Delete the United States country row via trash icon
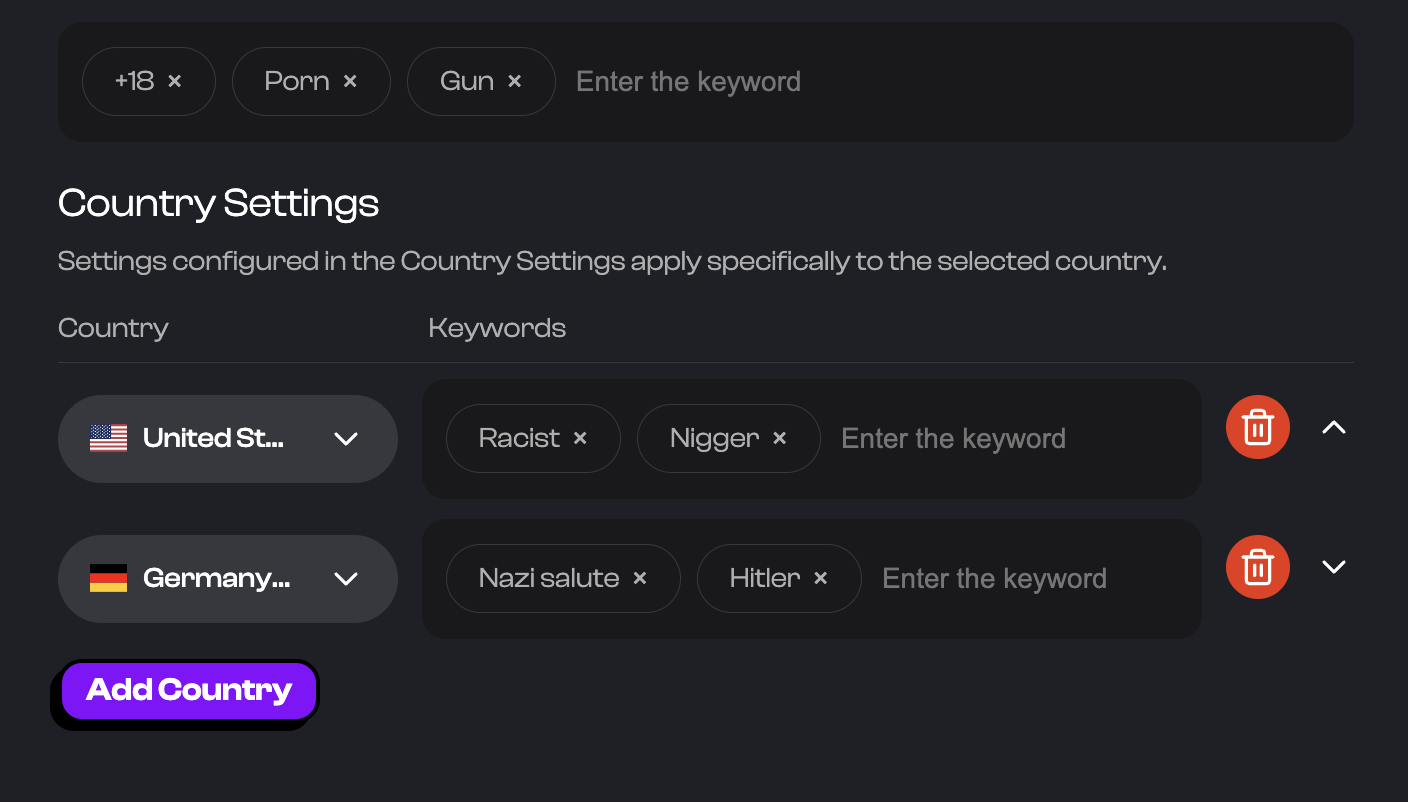The width and height of the screenshot is (1408, 802). [1257, 426]
